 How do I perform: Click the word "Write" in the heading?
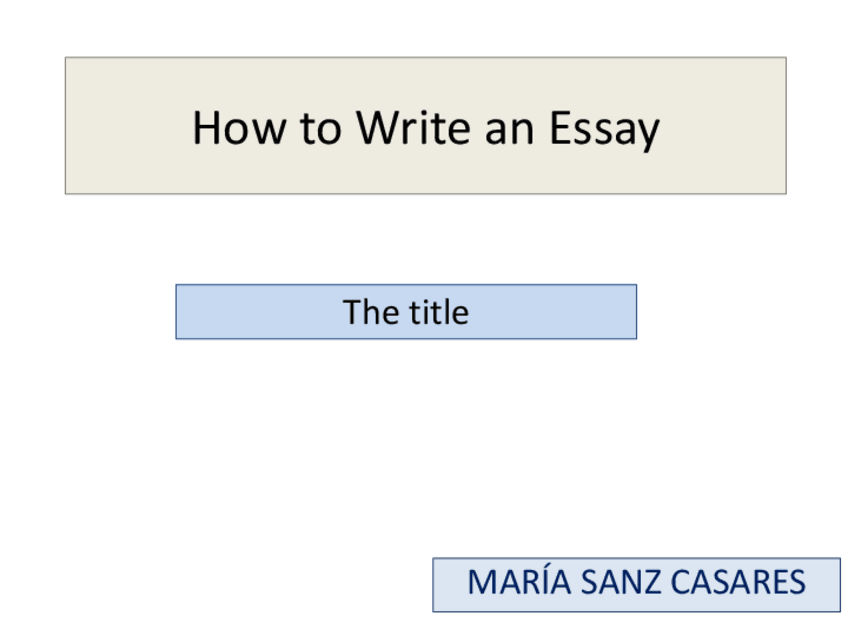coord(415,129)
